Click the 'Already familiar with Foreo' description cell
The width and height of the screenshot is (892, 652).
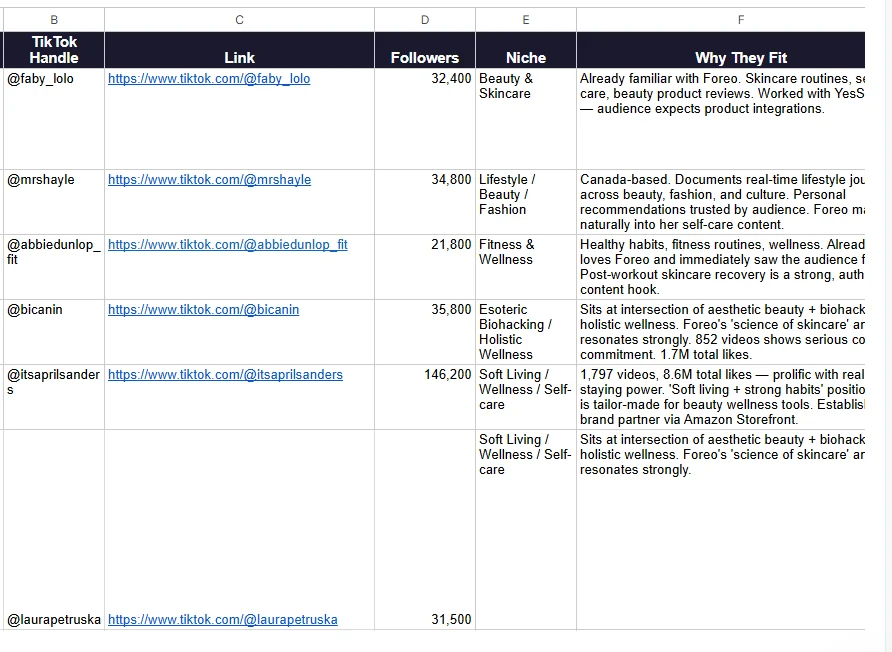point(721,119)
